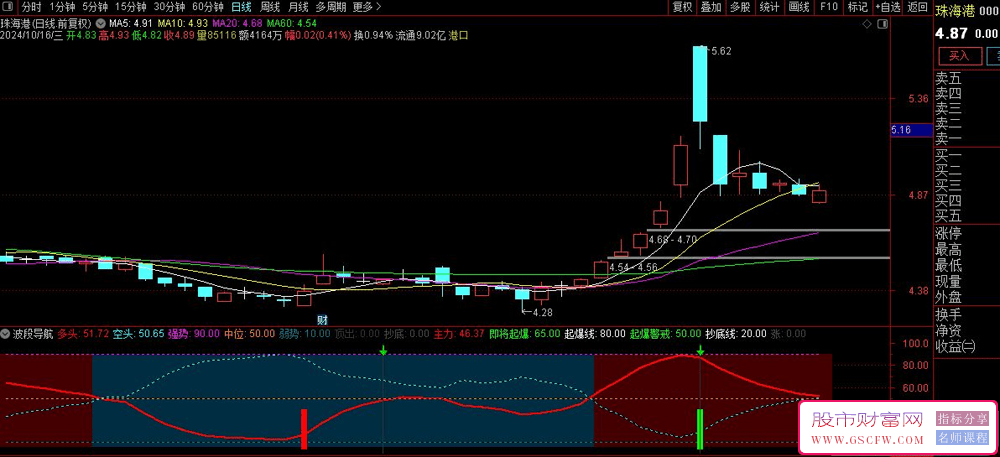This screenshot has width=1000, height=457.
Task: Switch to 5分钟 period
Action: pos(95,7)
